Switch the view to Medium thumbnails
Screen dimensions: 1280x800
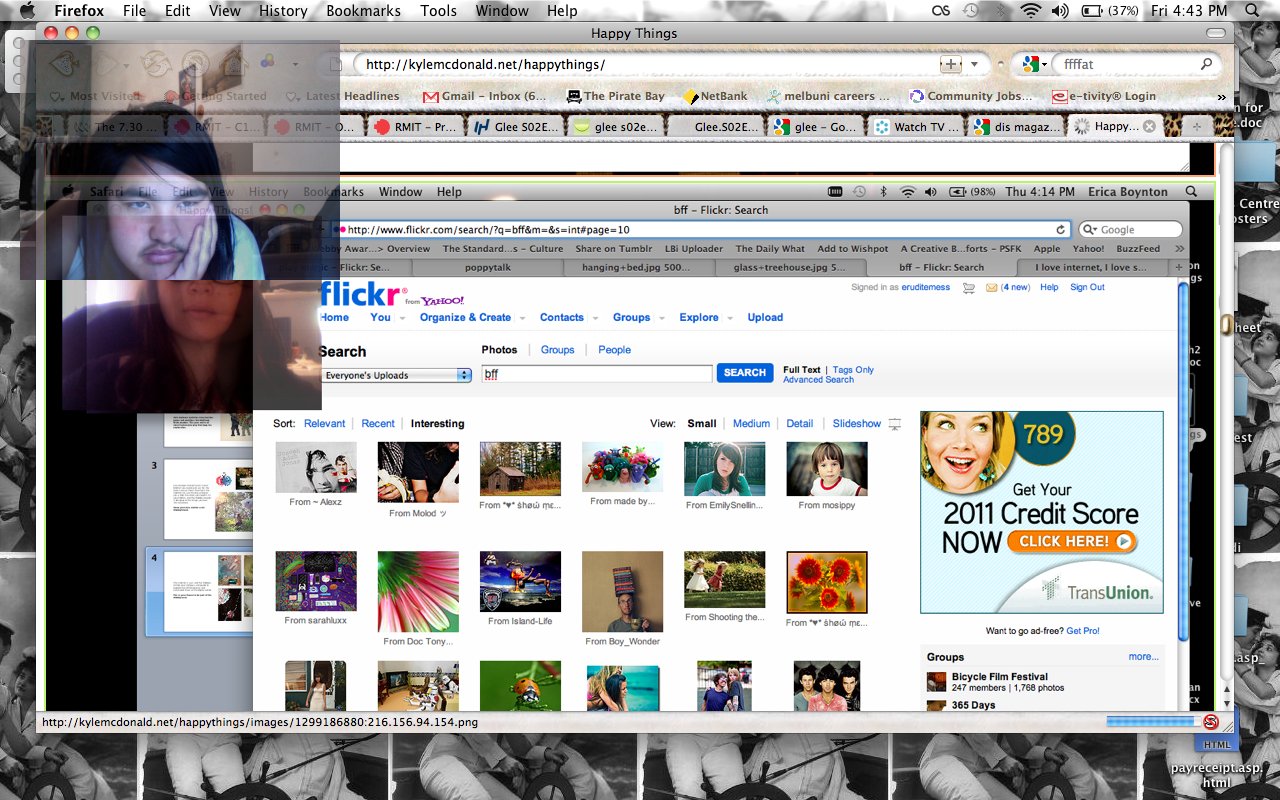click(751, 424)
